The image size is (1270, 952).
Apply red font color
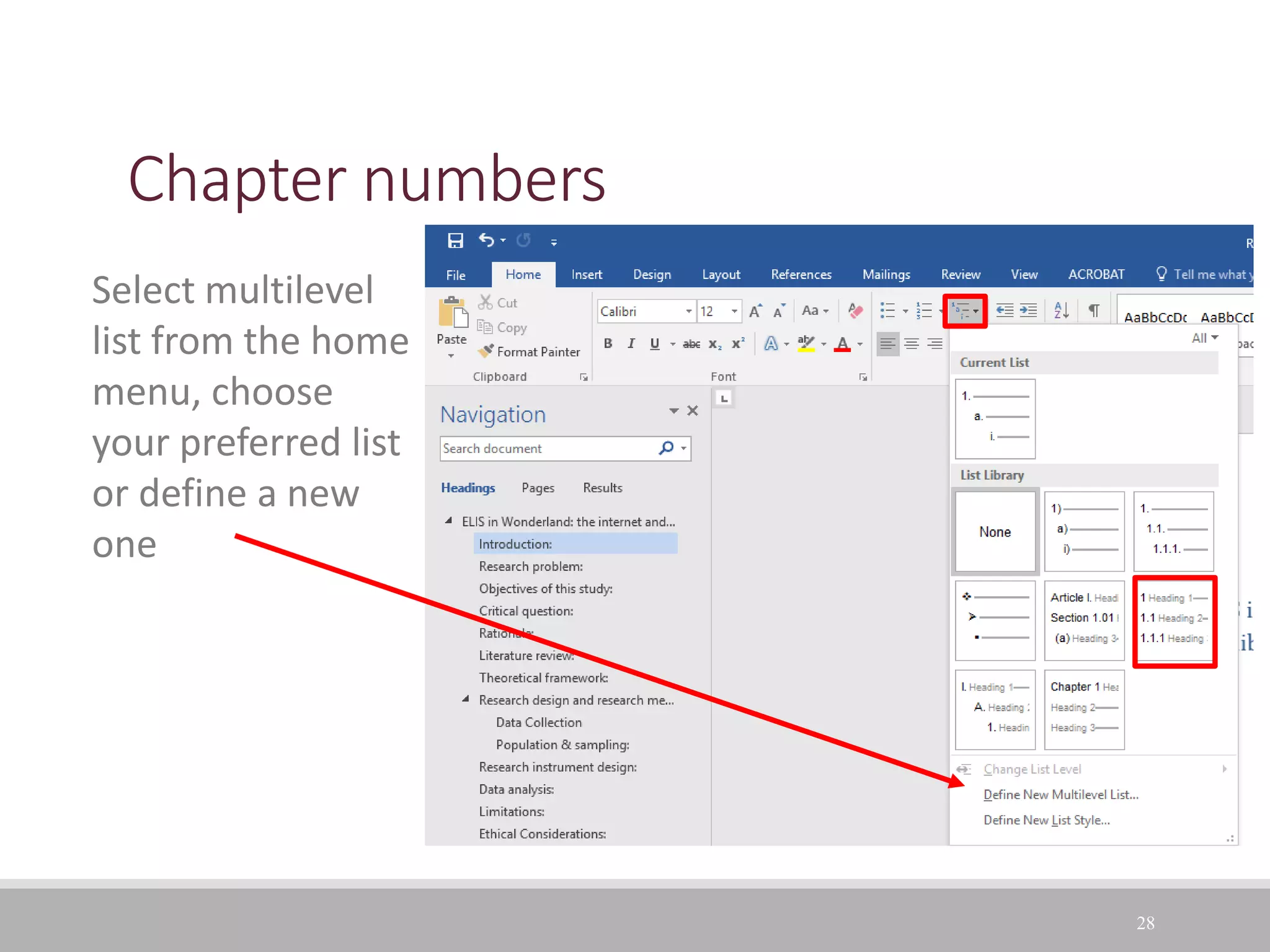(x=842, y=343)
